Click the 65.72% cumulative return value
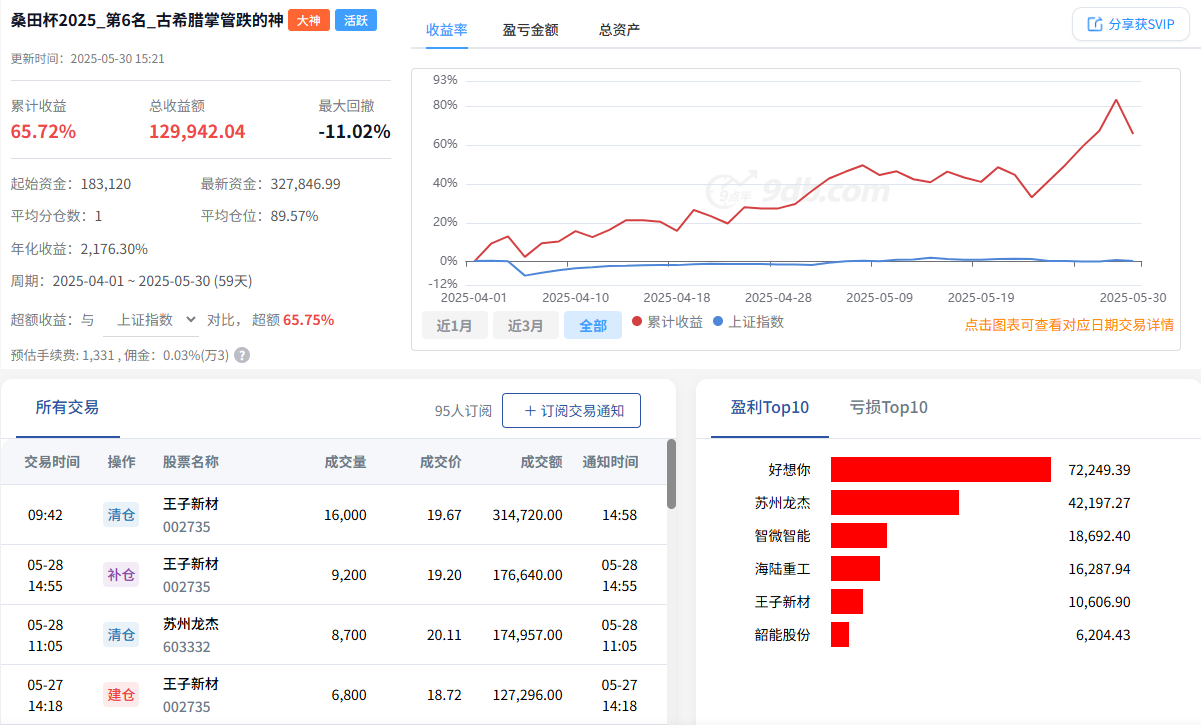This screenshot has width=1201, height=725. click(x=43, y=132)
